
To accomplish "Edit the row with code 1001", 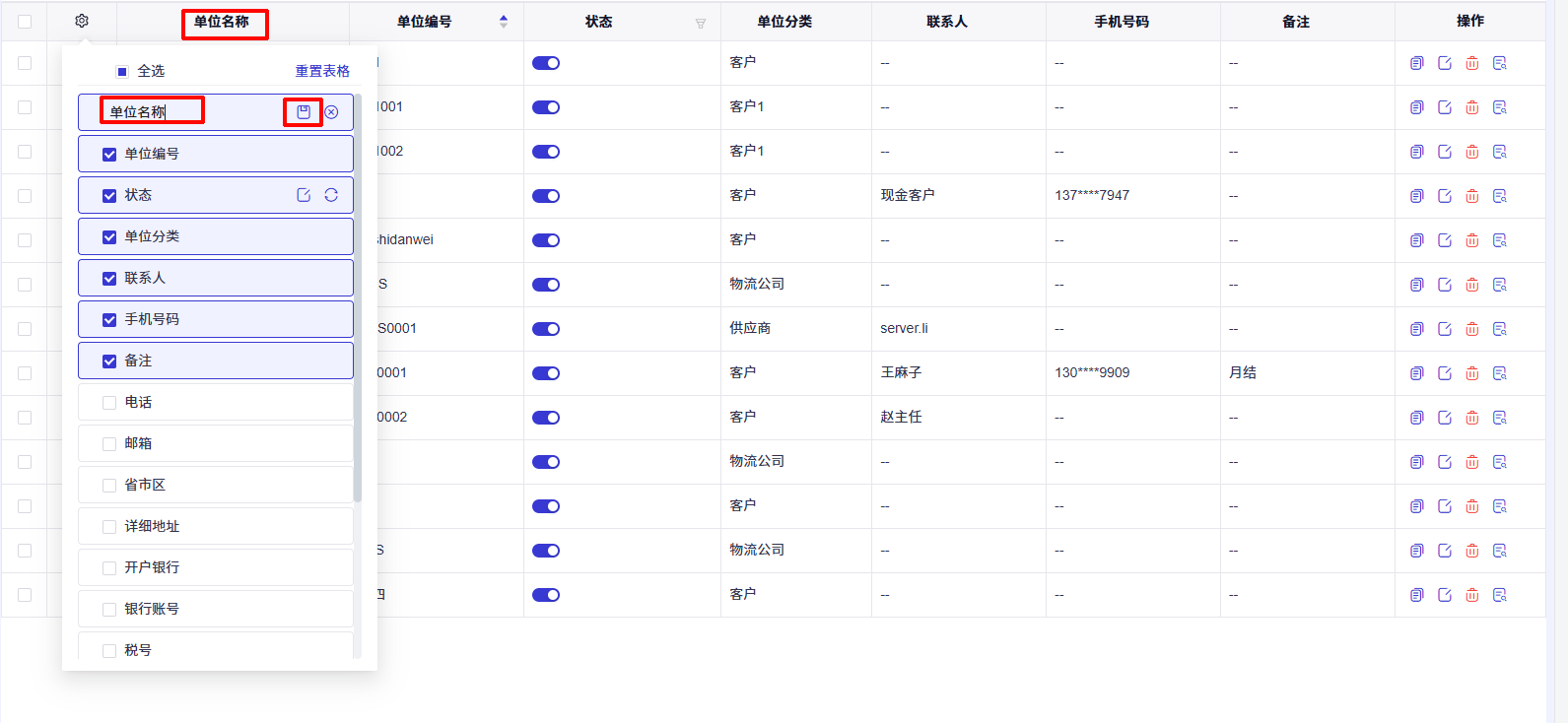I will point(1445,107).
